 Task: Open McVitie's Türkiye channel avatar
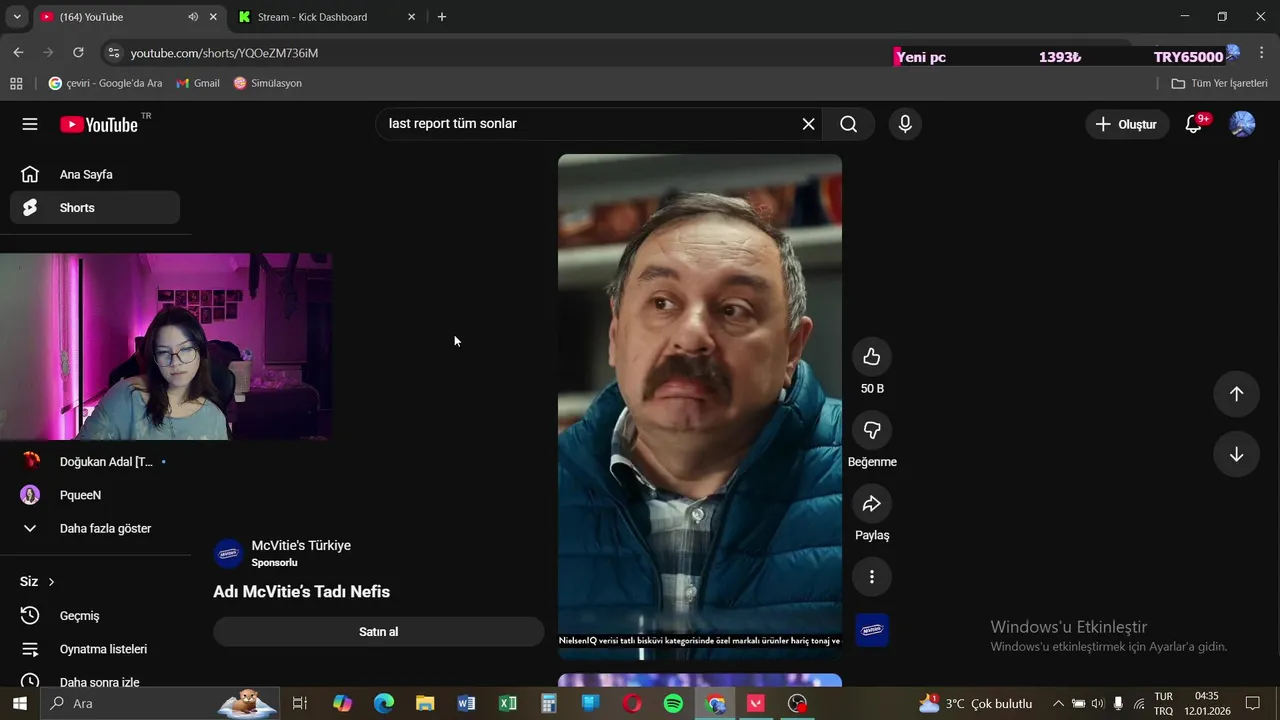pos(228,553)
